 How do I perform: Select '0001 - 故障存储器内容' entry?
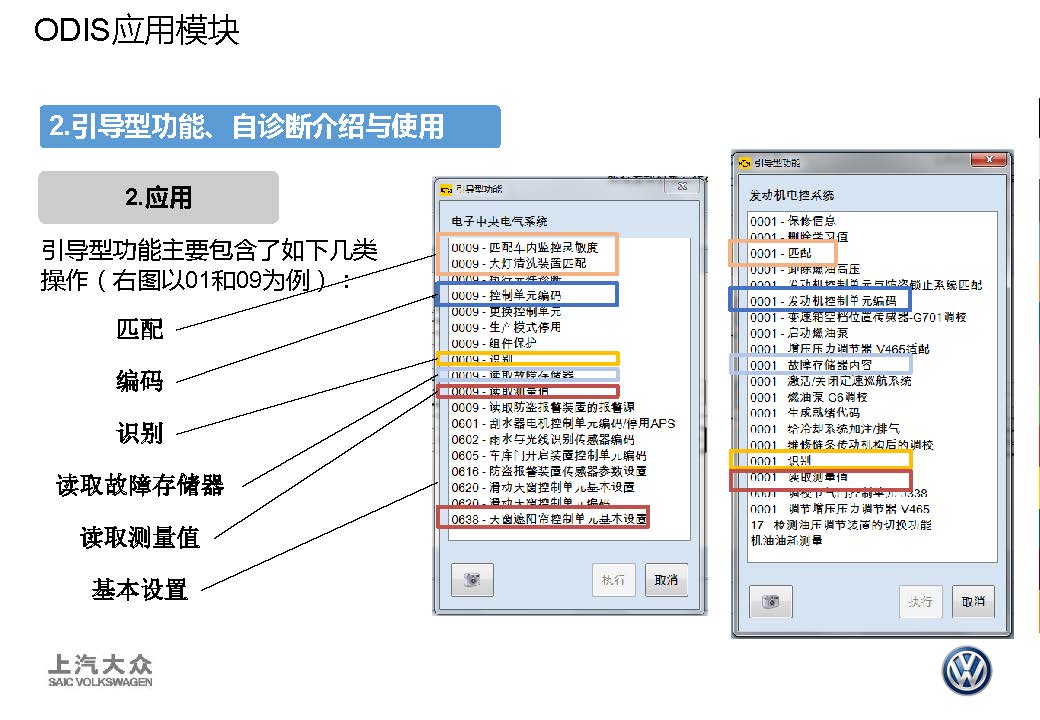[811, 365]
